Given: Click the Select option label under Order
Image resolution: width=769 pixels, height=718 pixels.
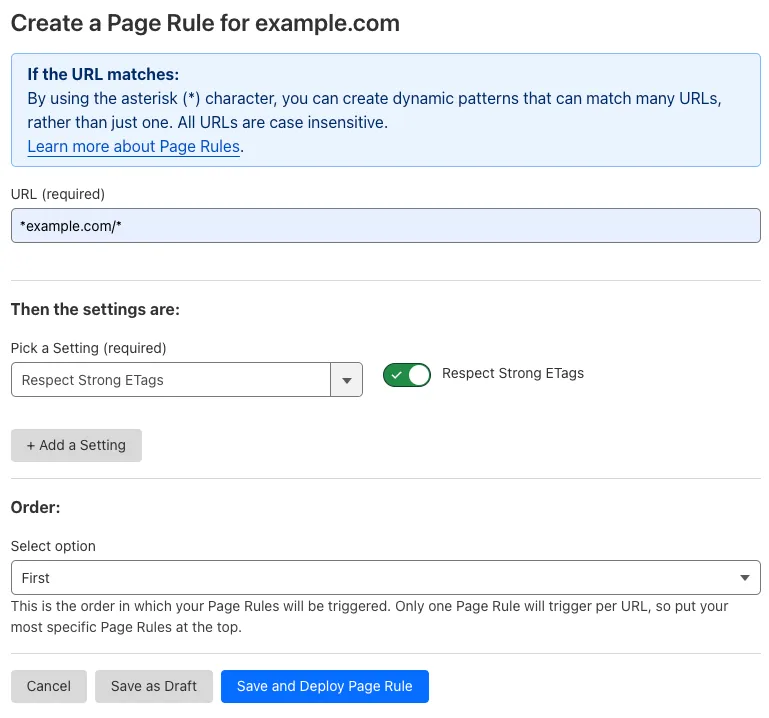Looking at the screenshot, I should (53, 546).
